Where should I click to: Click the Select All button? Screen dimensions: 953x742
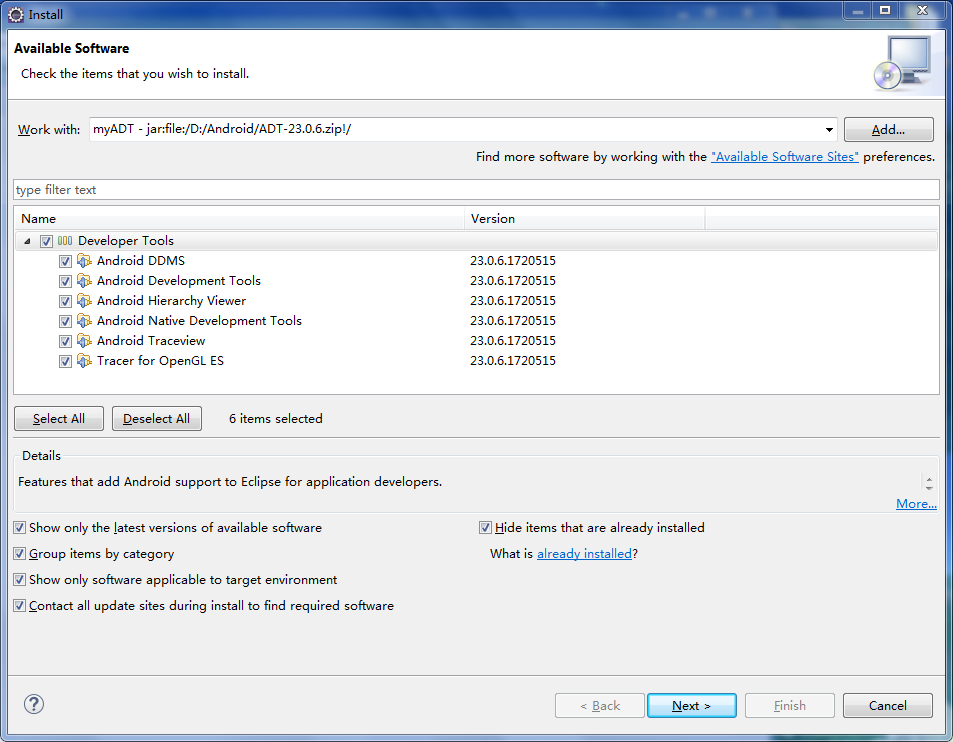[59, 419]
